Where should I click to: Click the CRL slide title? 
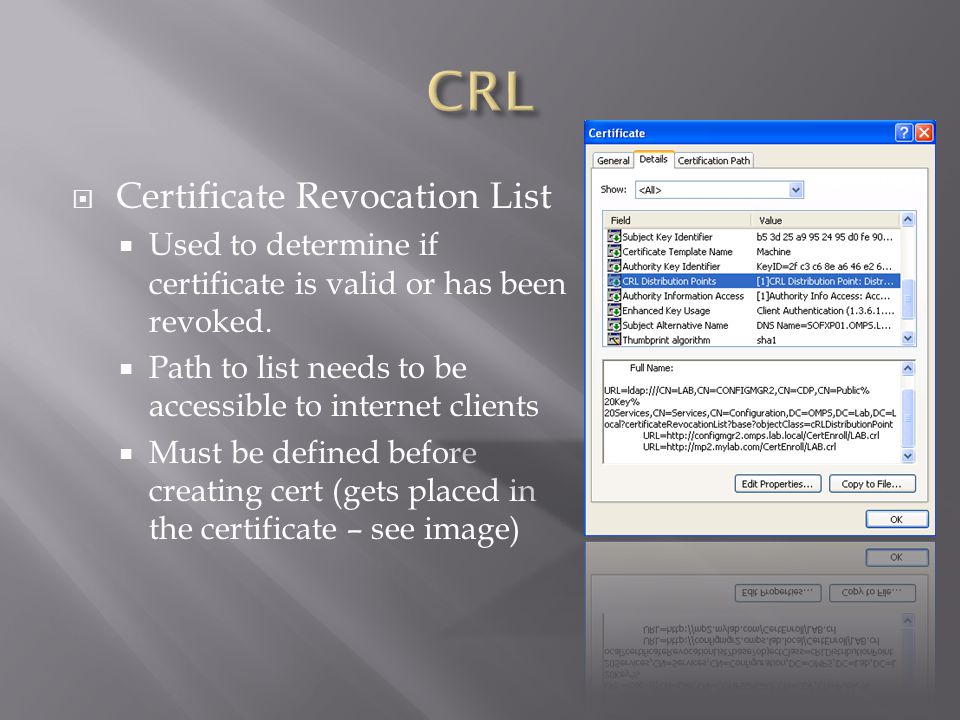click(481, 92)
